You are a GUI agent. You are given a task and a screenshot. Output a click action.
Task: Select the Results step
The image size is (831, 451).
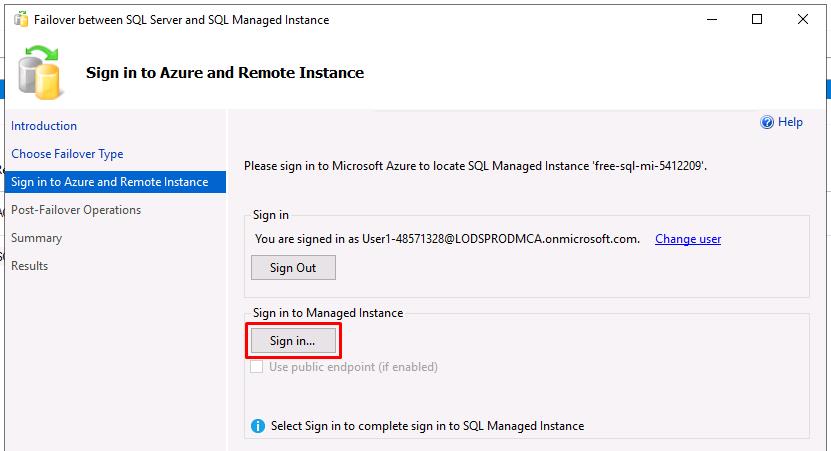coord(30,266)
